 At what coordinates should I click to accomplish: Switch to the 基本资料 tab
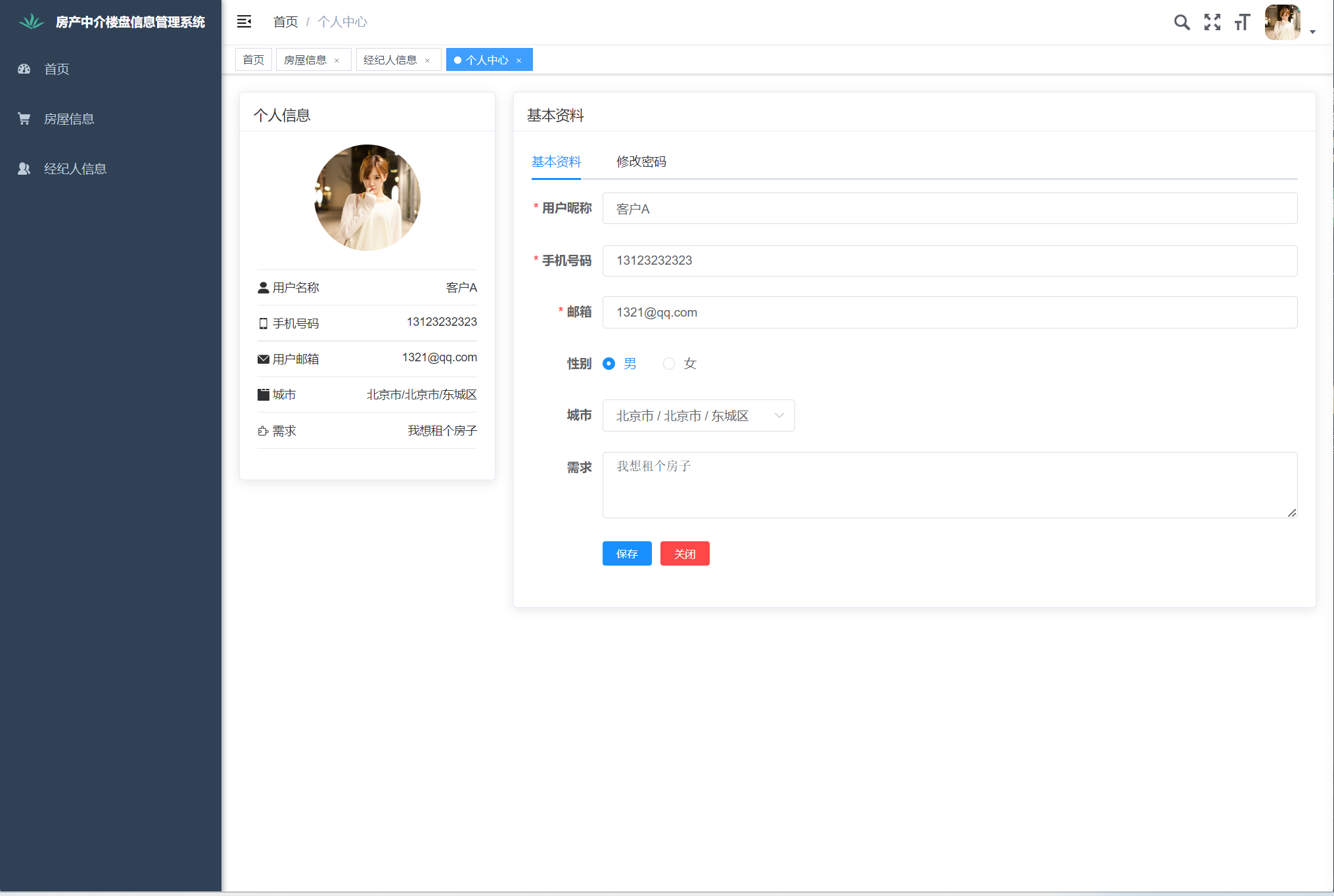(556, 162)
